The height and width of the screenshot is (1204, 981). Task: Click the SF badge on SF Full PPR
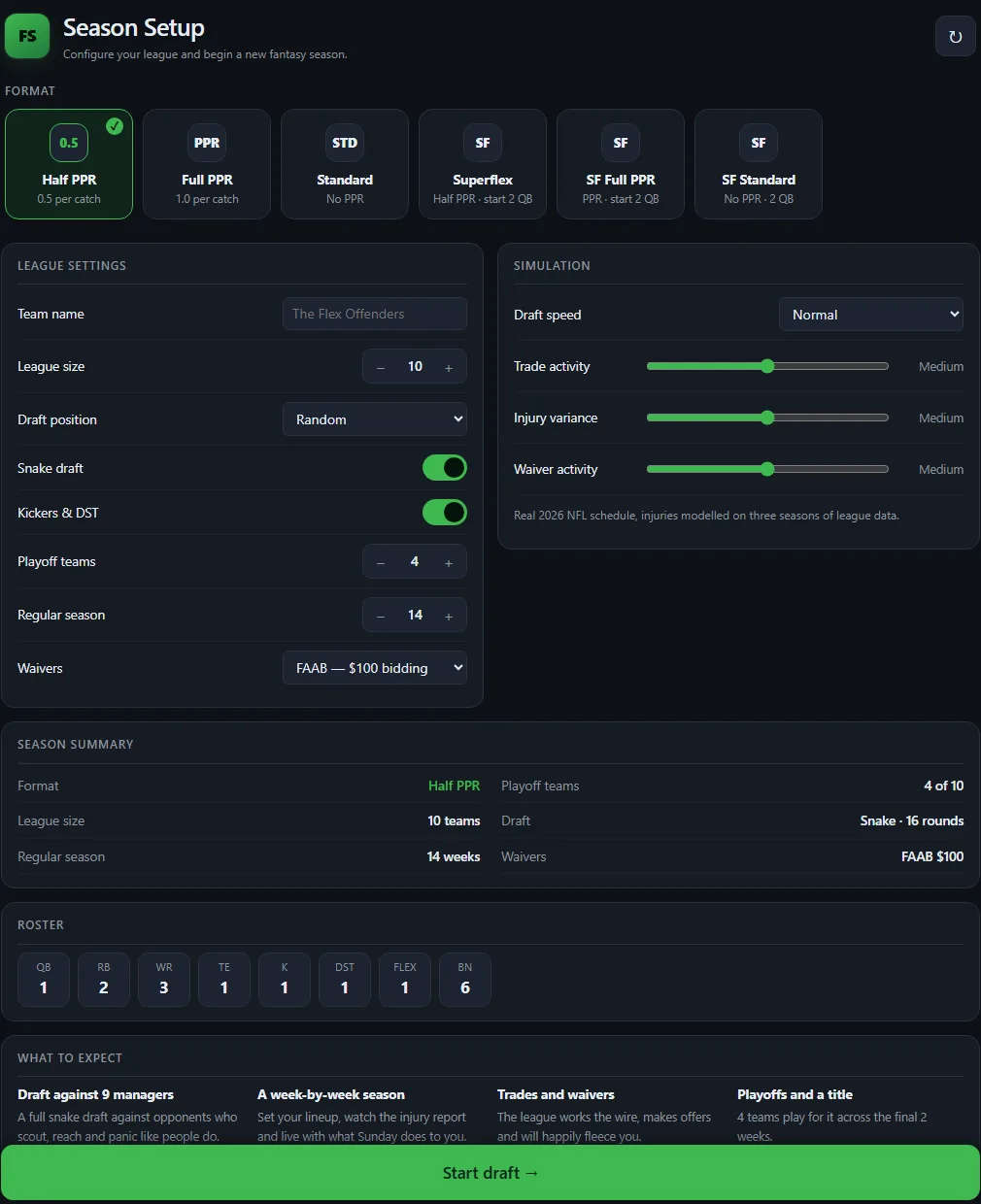(x=621, y=143)
